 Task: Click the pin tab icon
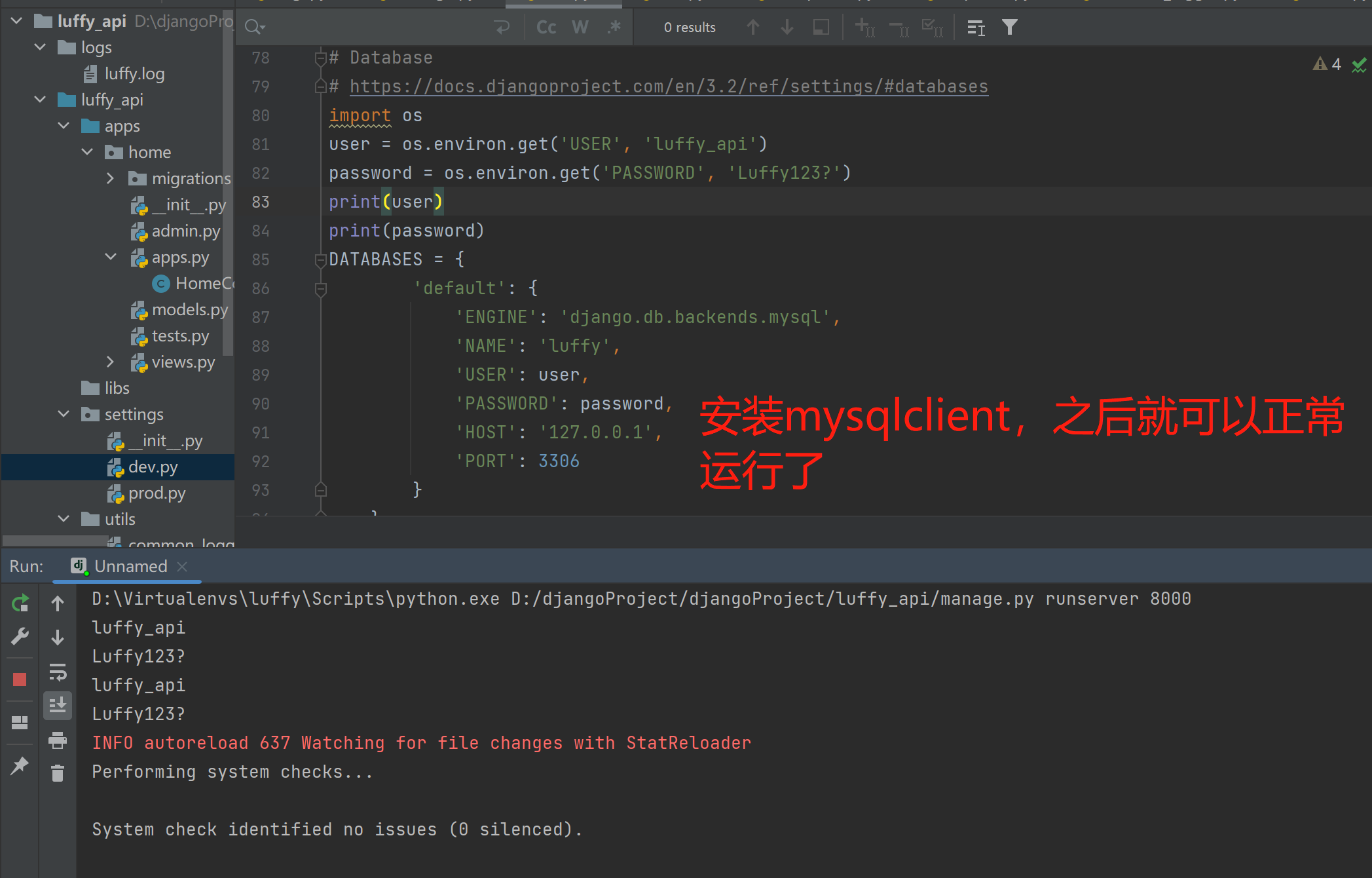click(x=20, y=765)
